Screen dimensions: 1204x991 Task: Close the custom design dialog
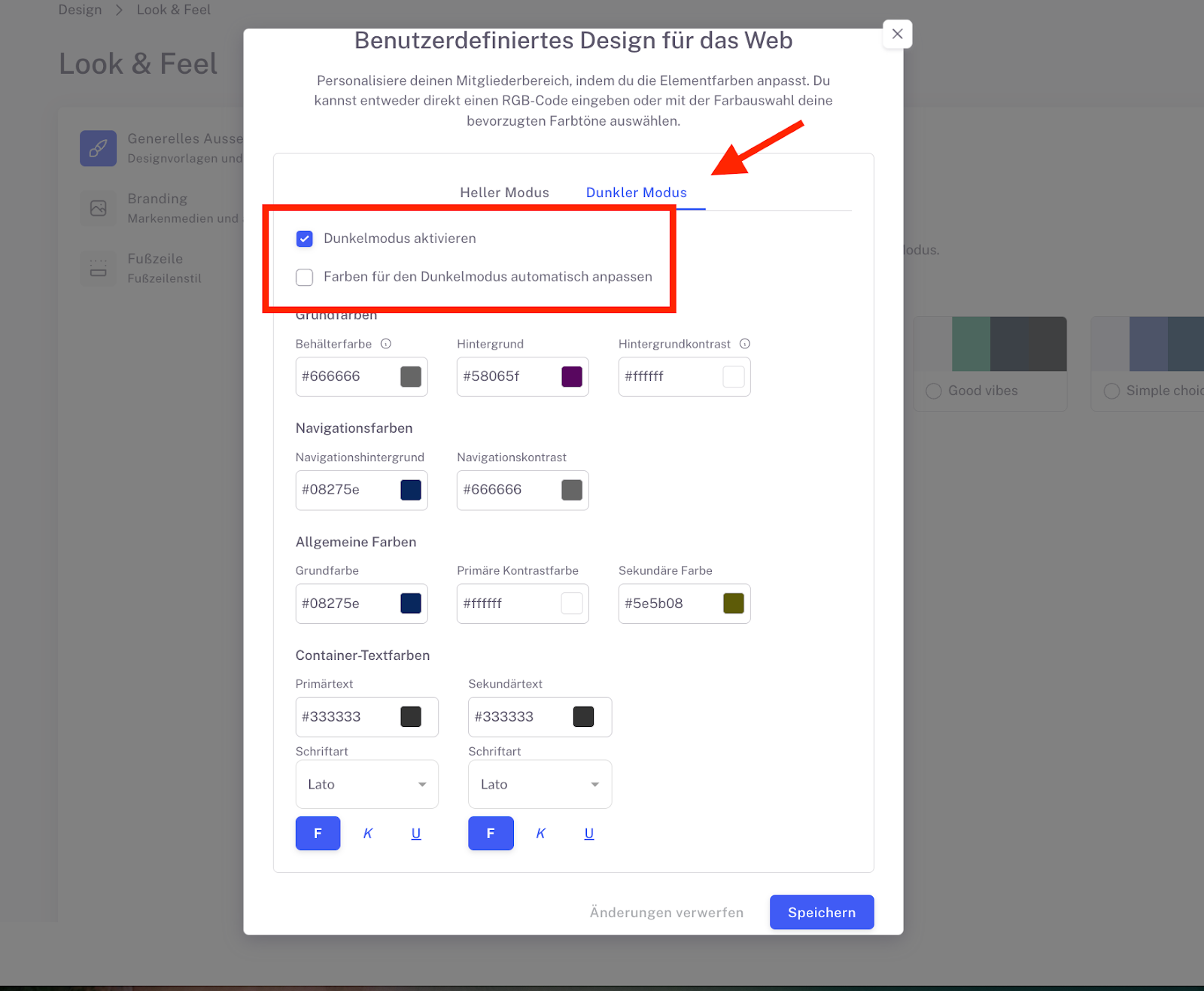(897, 34)
